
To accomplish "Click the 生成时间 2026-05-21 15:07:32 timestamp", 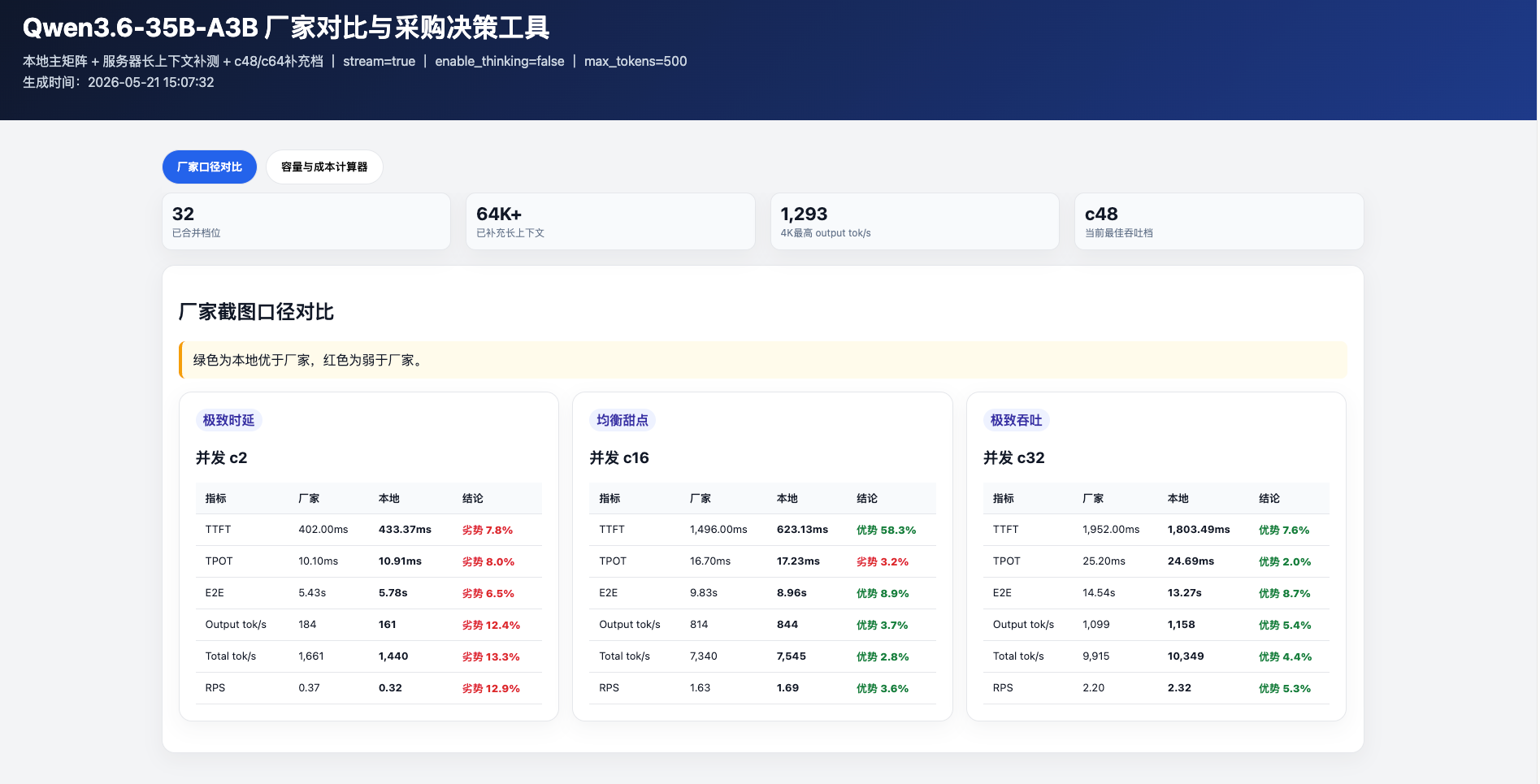I will tap(119, 83).
